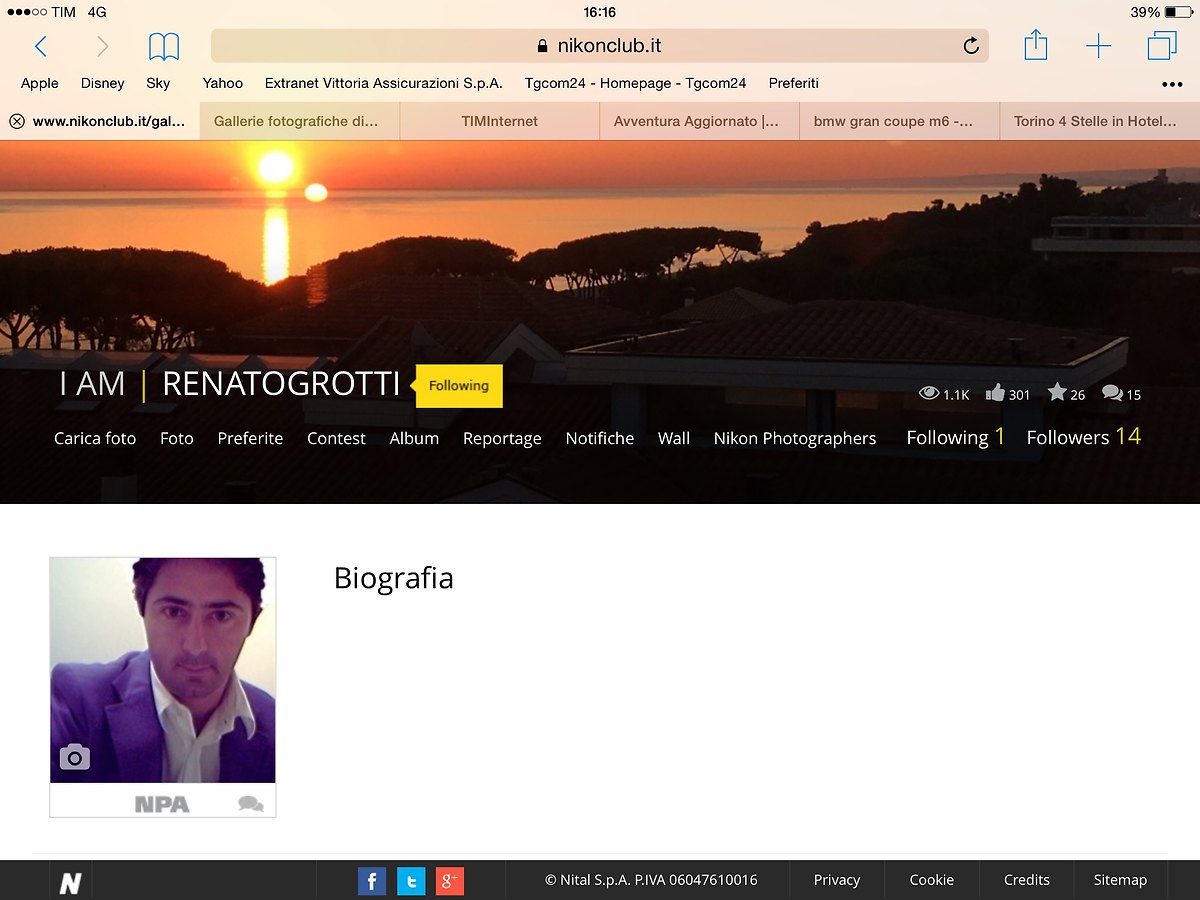The width and height of the screenshot is (1200, 900).
Task: Open the Disney bookmark
Action: click(103, 83)
